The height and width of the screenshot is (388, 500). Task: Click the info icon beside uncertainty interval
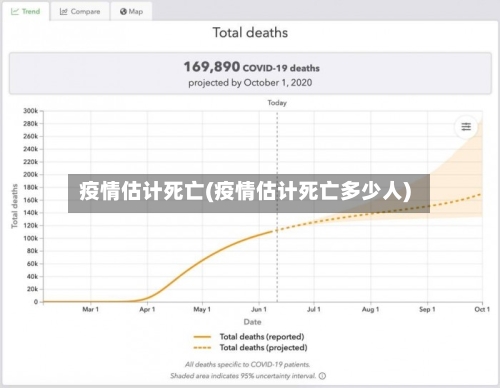click(322, 376)
